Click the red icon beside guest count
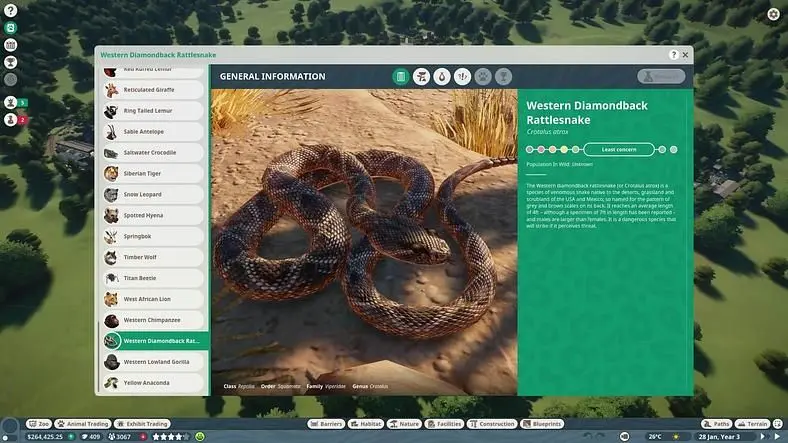The image size is (788, 443). 143,437
